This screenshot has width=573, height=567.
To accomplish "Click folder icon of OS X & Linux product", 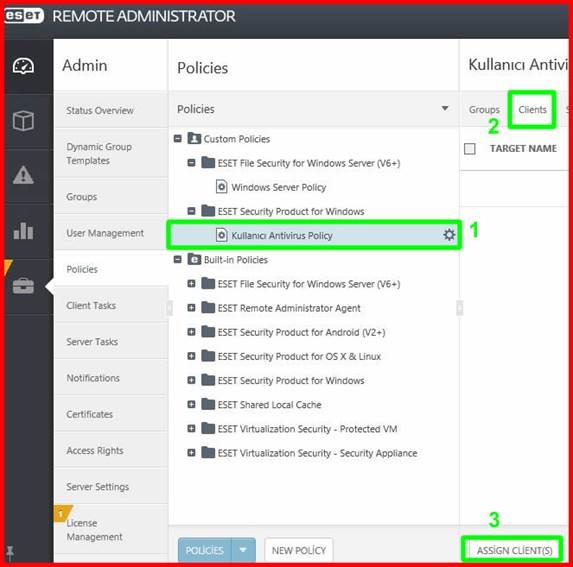I will [x=208, y=356].
